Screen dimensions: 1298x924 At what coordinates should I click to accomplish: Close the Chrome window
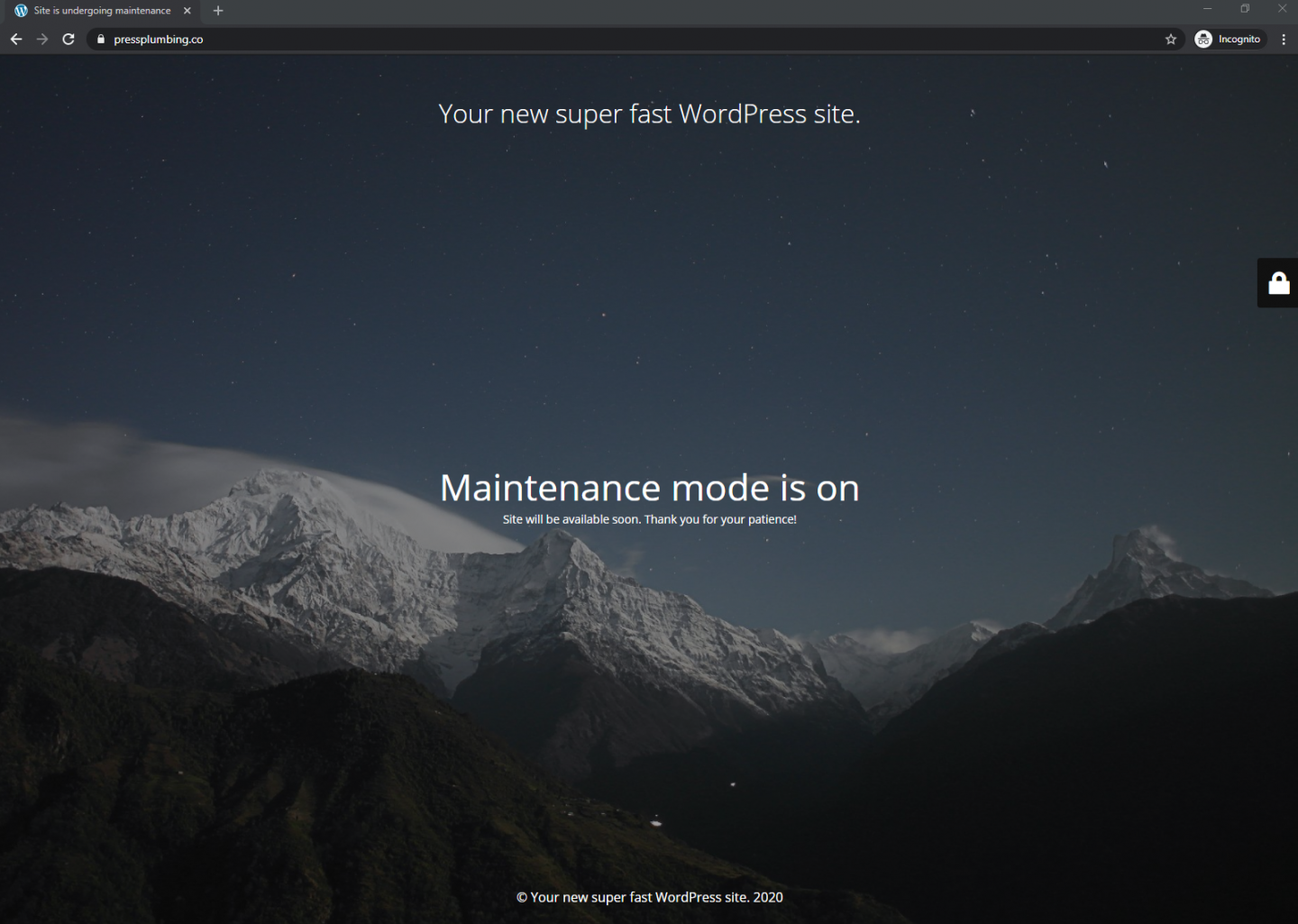pyautogui.click(x=1282, y=9)
